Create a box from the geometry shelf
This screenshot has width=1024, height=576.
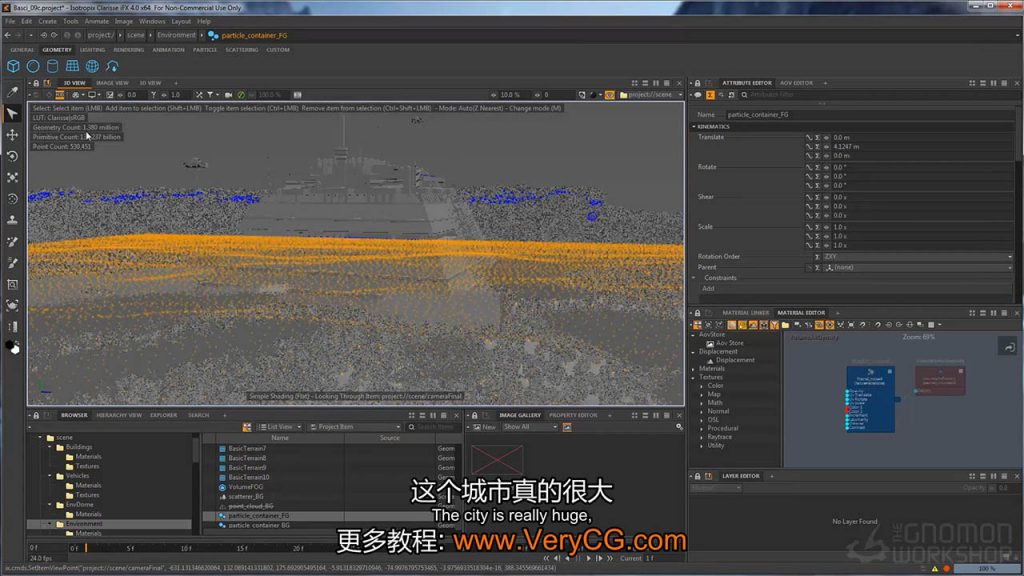(13, 66)
